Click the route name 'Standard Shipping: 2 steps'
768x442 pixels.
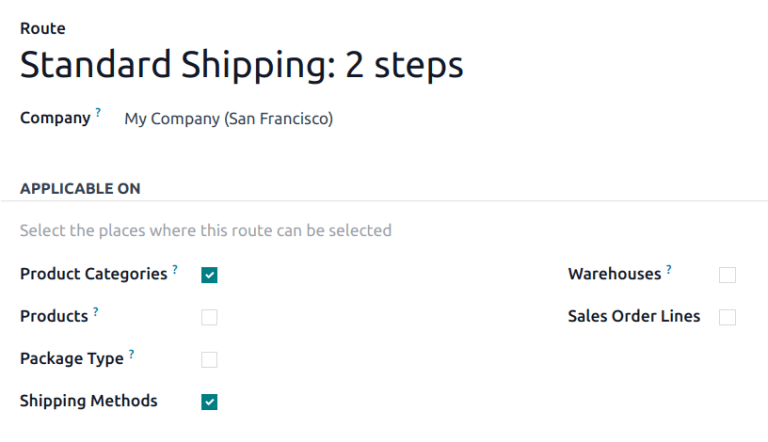coord(241,65)
